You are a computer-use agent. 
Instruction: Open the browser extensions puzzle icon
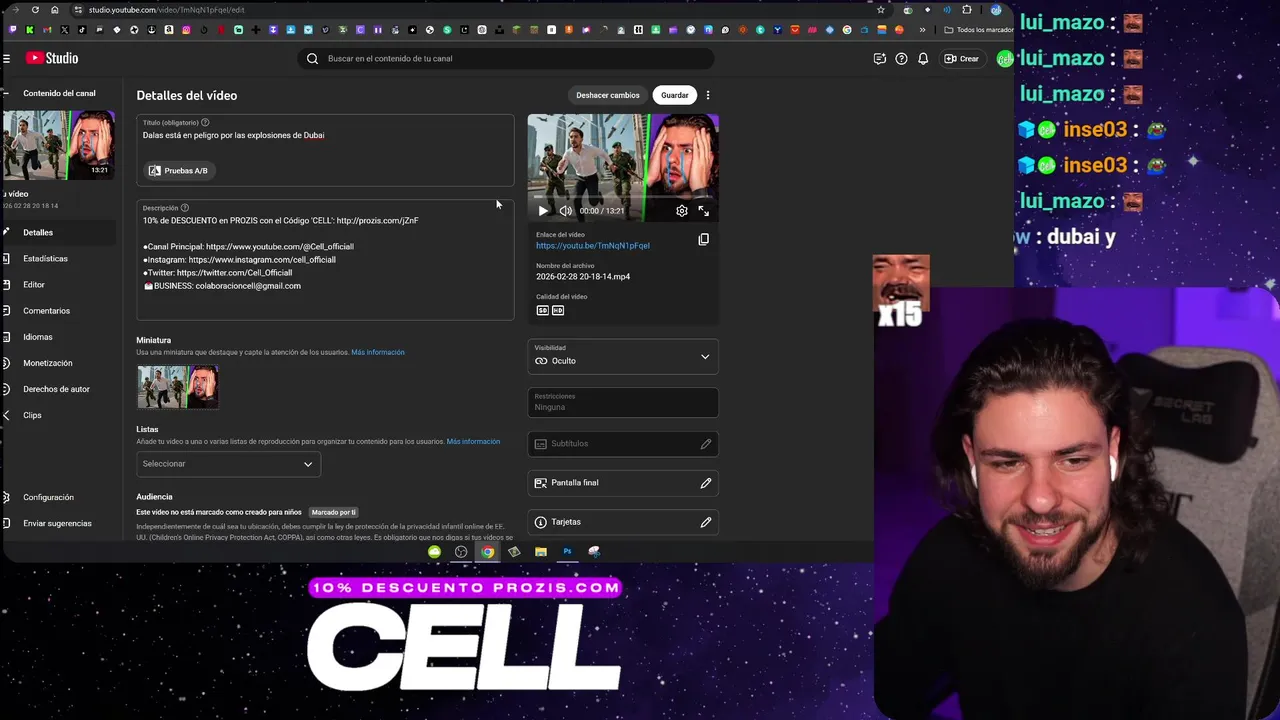(x=966, y=10)
